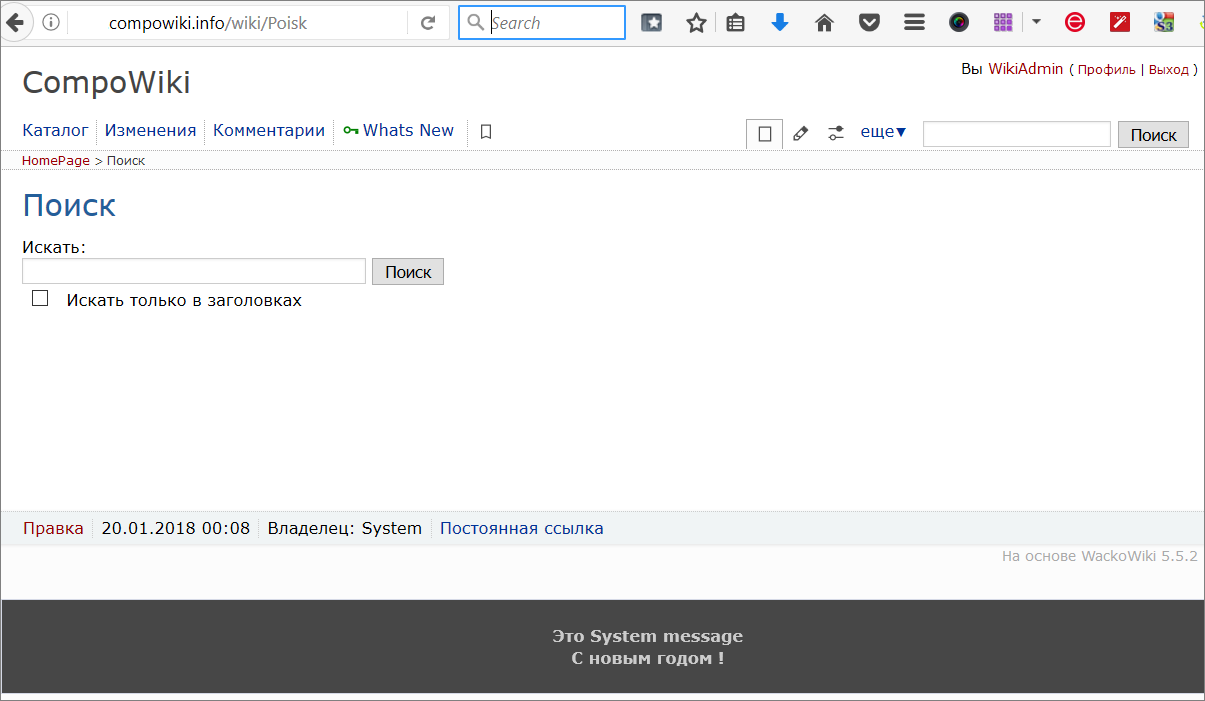Expand the 'еще' dropdown menu
This screenshot has width=1205, height=701.
883,132
